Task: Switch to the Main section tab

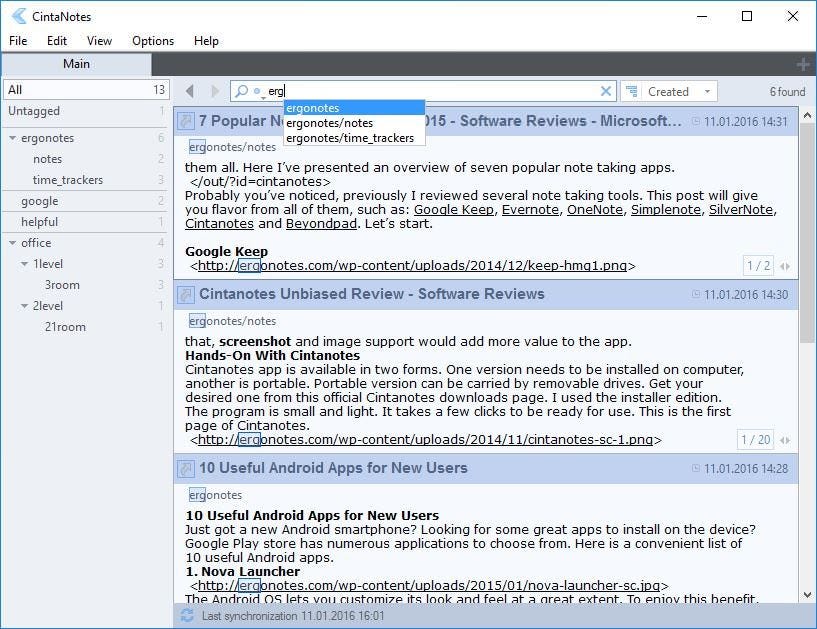Action: [76, 64]
